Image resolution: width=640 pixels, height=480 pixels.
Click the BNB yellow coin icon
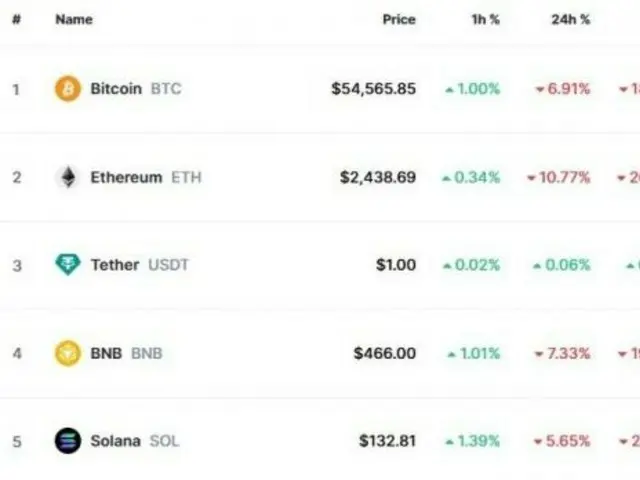tap(68, 353)
